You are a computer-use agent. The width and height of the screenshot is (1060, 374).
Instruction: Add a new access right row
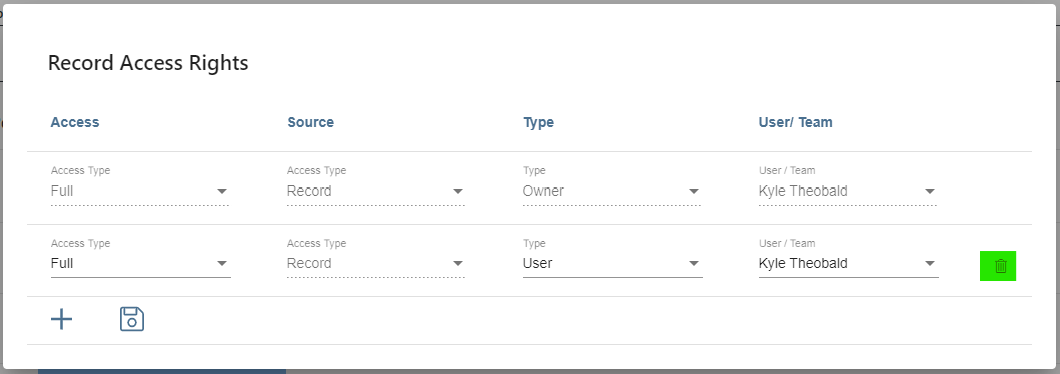[62, 319]
